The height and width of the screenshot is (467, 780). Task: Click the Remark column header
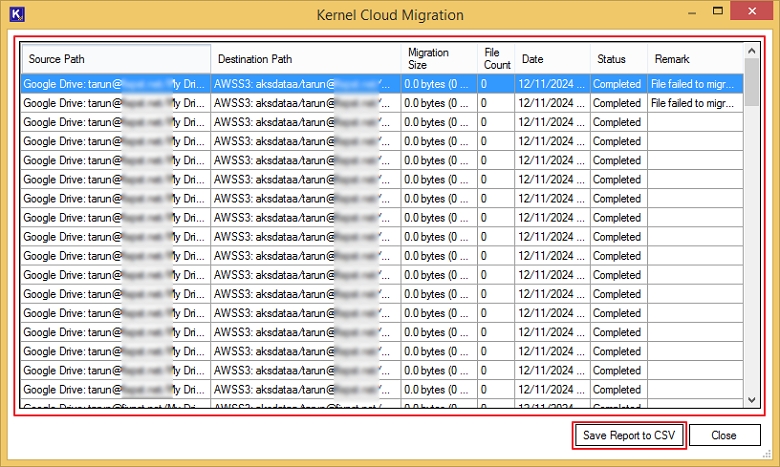[695, 59]
